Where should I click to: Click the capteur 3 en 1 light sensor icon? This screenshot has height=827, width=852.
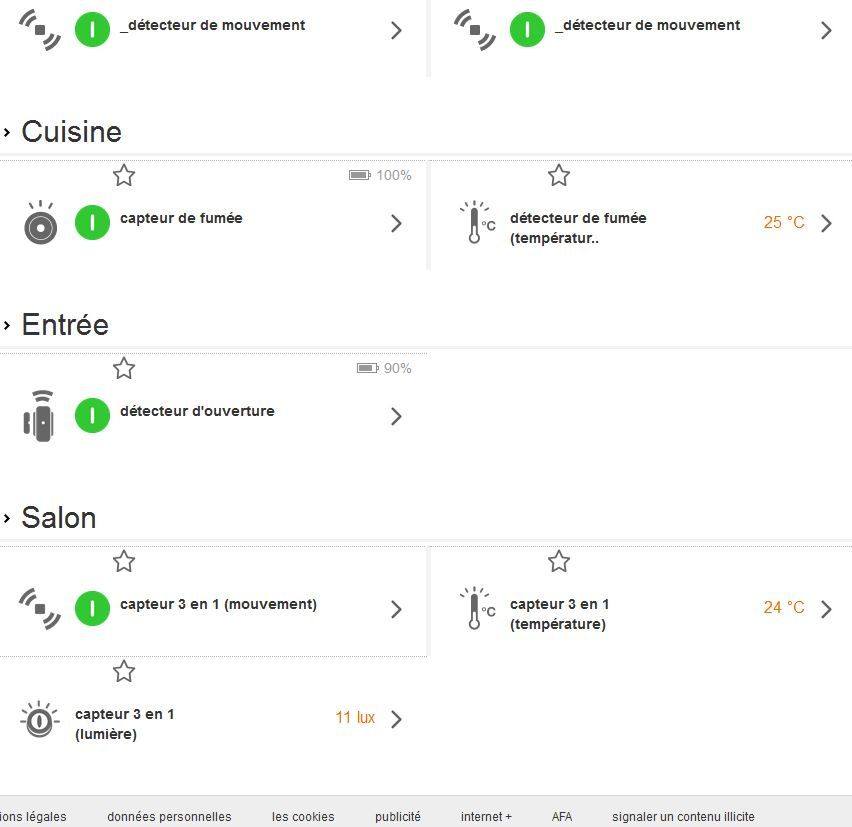click(x=39, y=719)
